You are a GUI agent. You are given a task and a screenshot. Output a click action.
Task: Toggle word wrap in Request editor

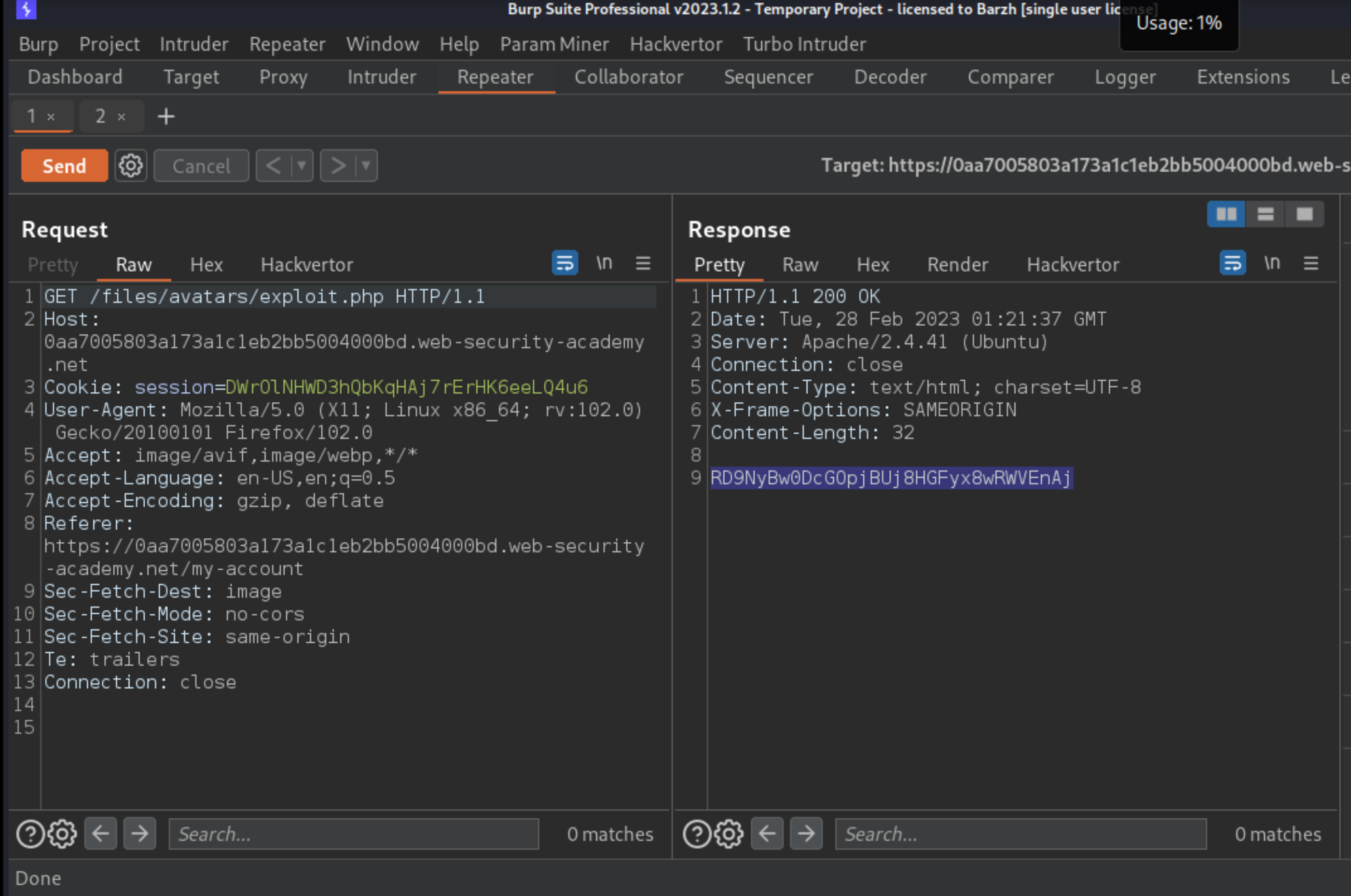(565, 263)
